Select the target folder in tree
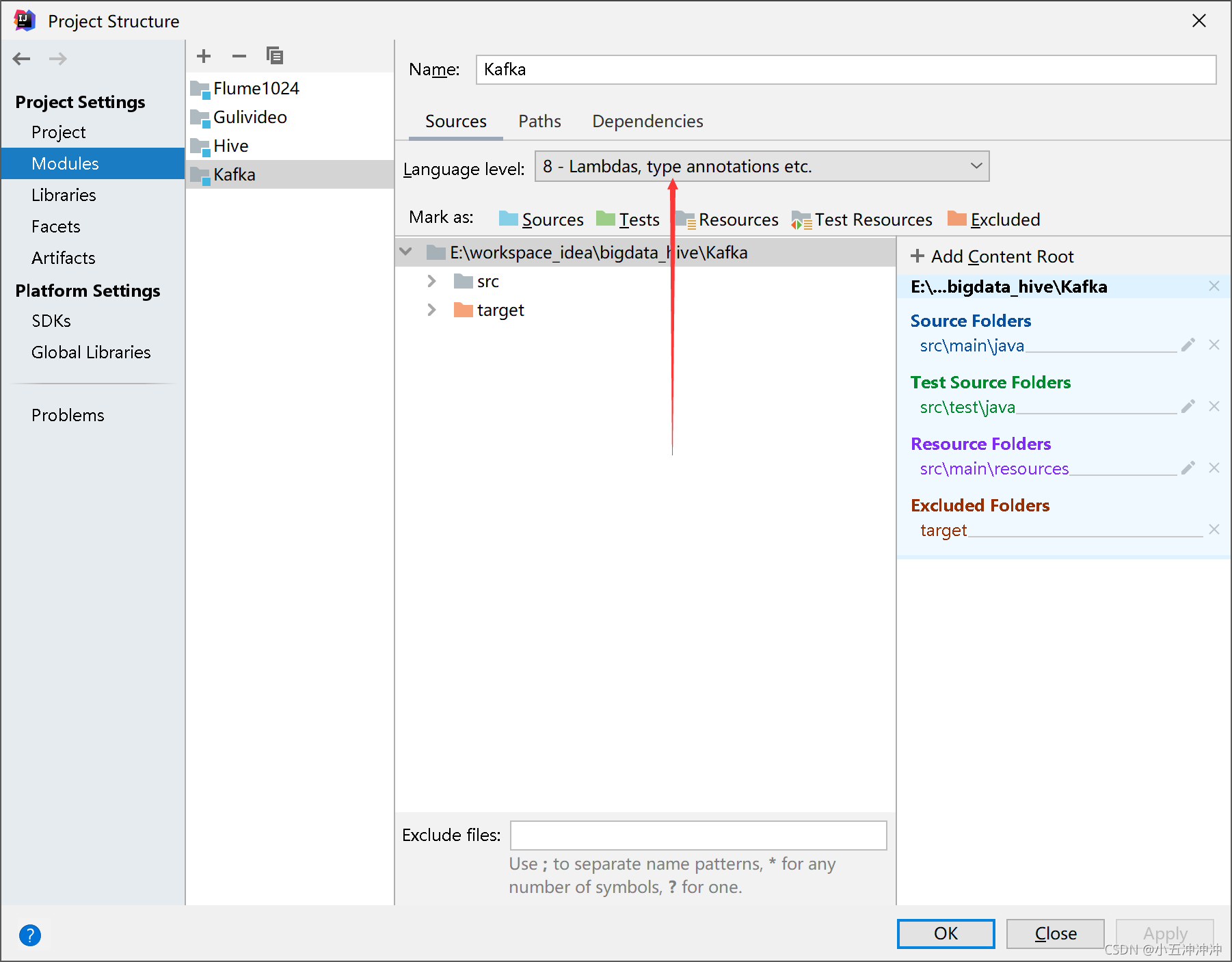Screen dimensions: 1232x962 click(489, 310)
